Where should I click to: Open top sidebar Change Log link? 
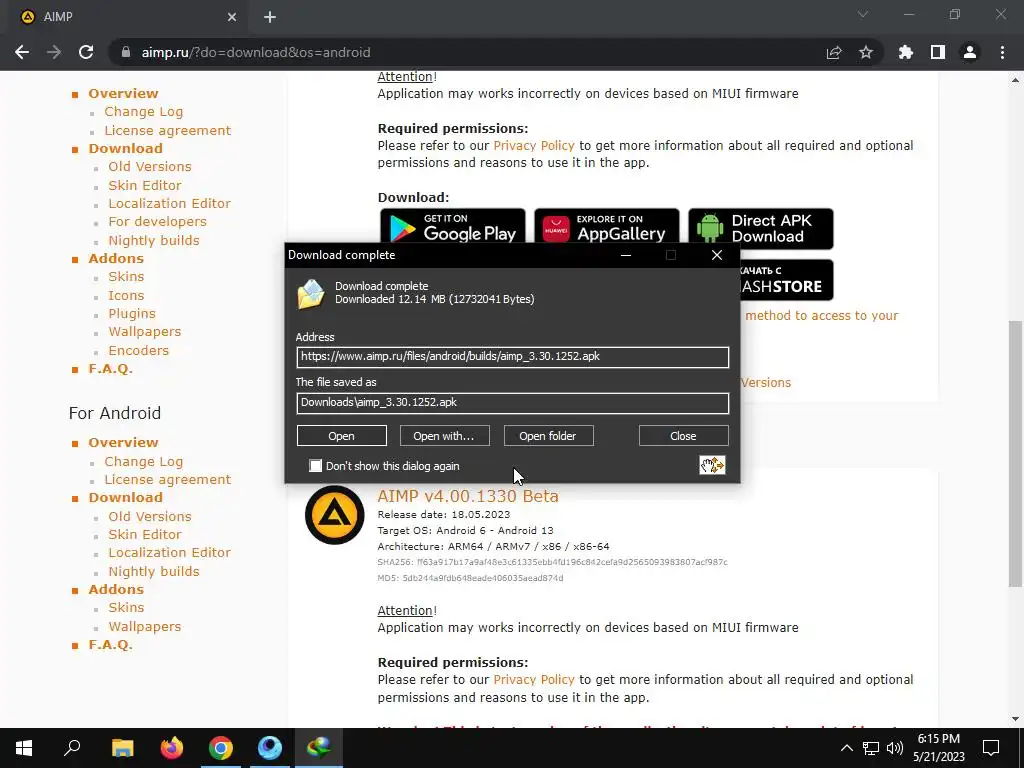click(x=144, y=112)
